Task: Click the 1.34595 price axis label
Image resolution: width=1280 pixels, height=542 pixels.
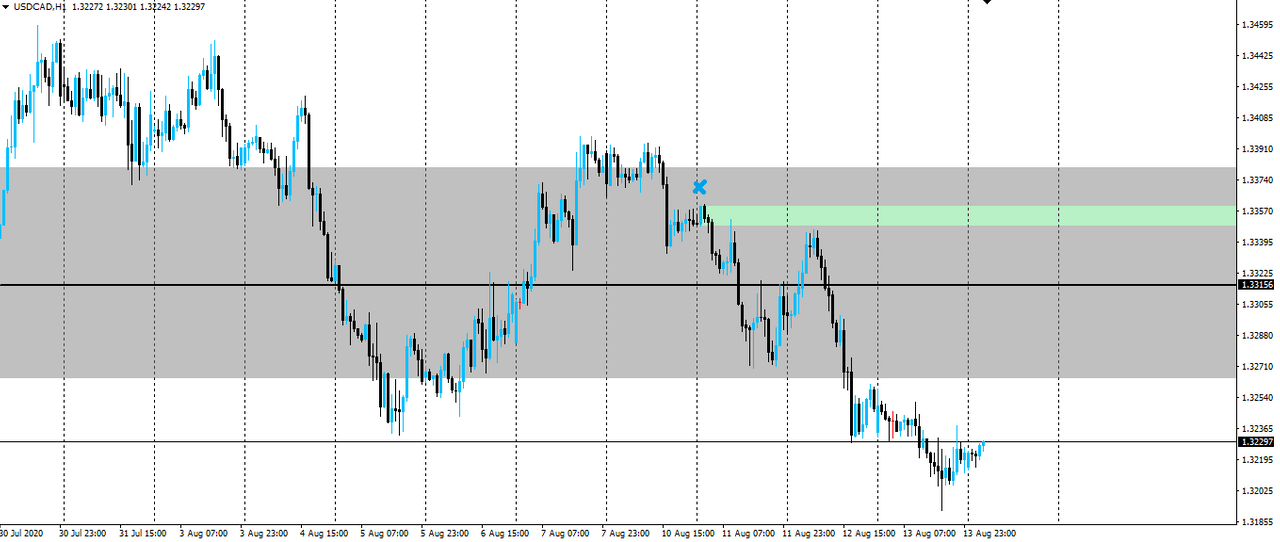Action: [x=1258, y=24]
